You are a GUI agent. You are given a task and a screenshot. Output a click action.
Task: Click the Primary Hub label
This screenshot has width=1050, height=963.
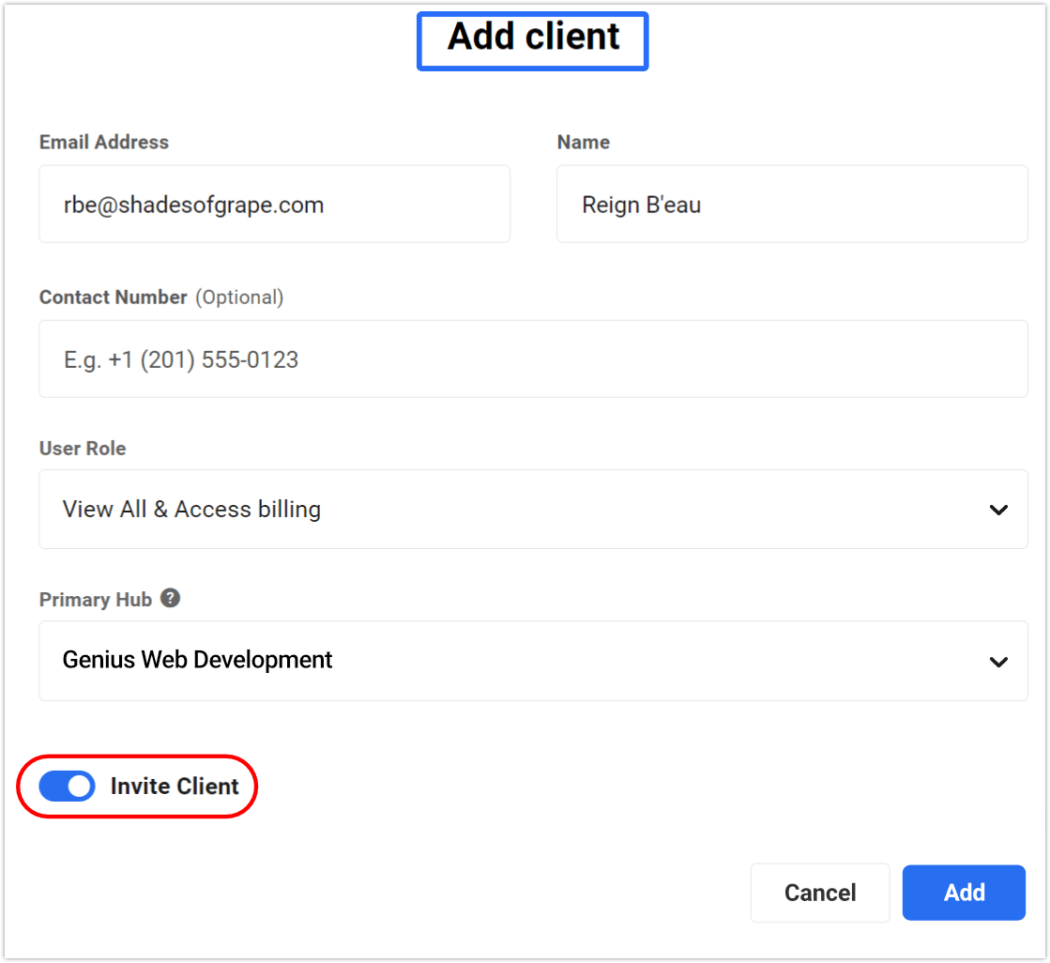[95, 599]
